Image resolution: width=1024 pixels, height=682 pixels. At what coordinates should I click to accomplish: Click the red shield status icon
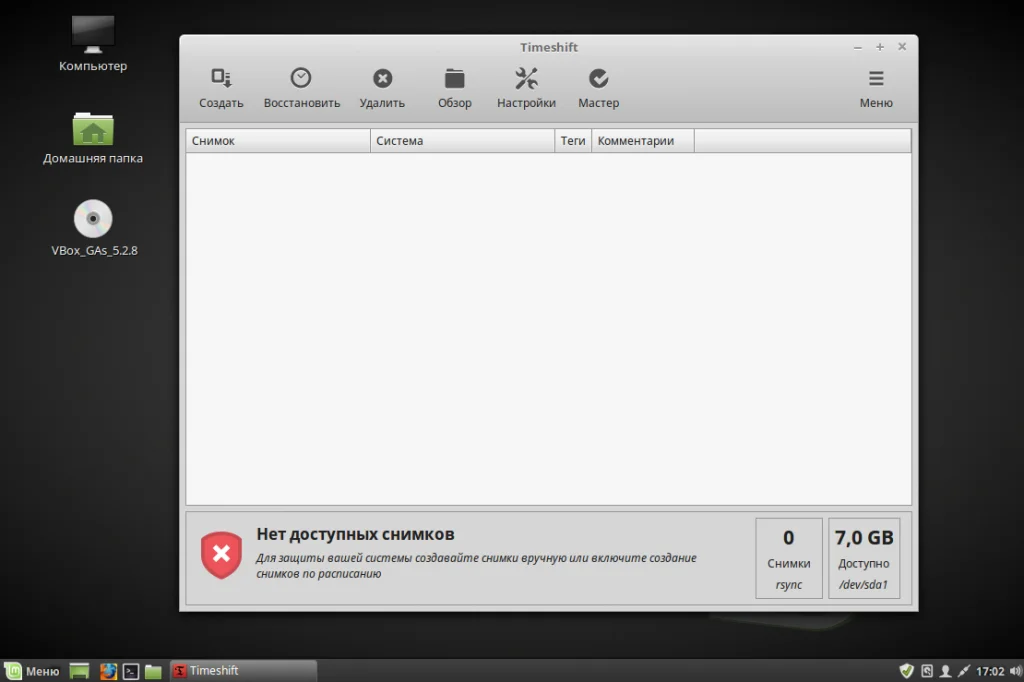221,555
